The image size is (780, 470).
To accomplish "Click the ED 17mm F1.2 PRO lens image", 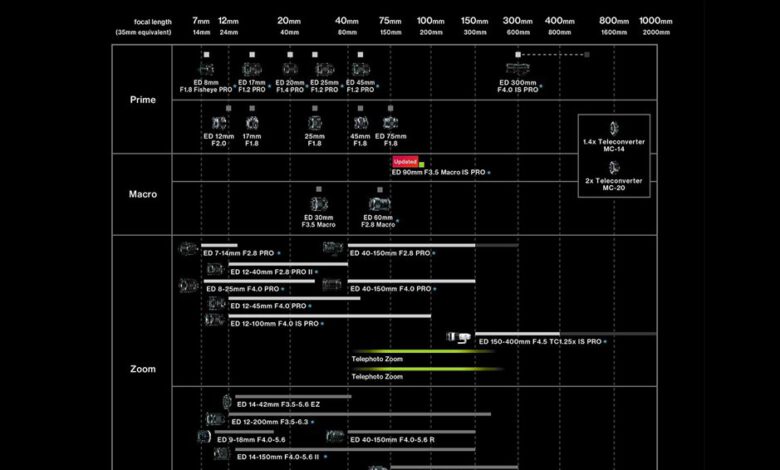I will [252, 69].
